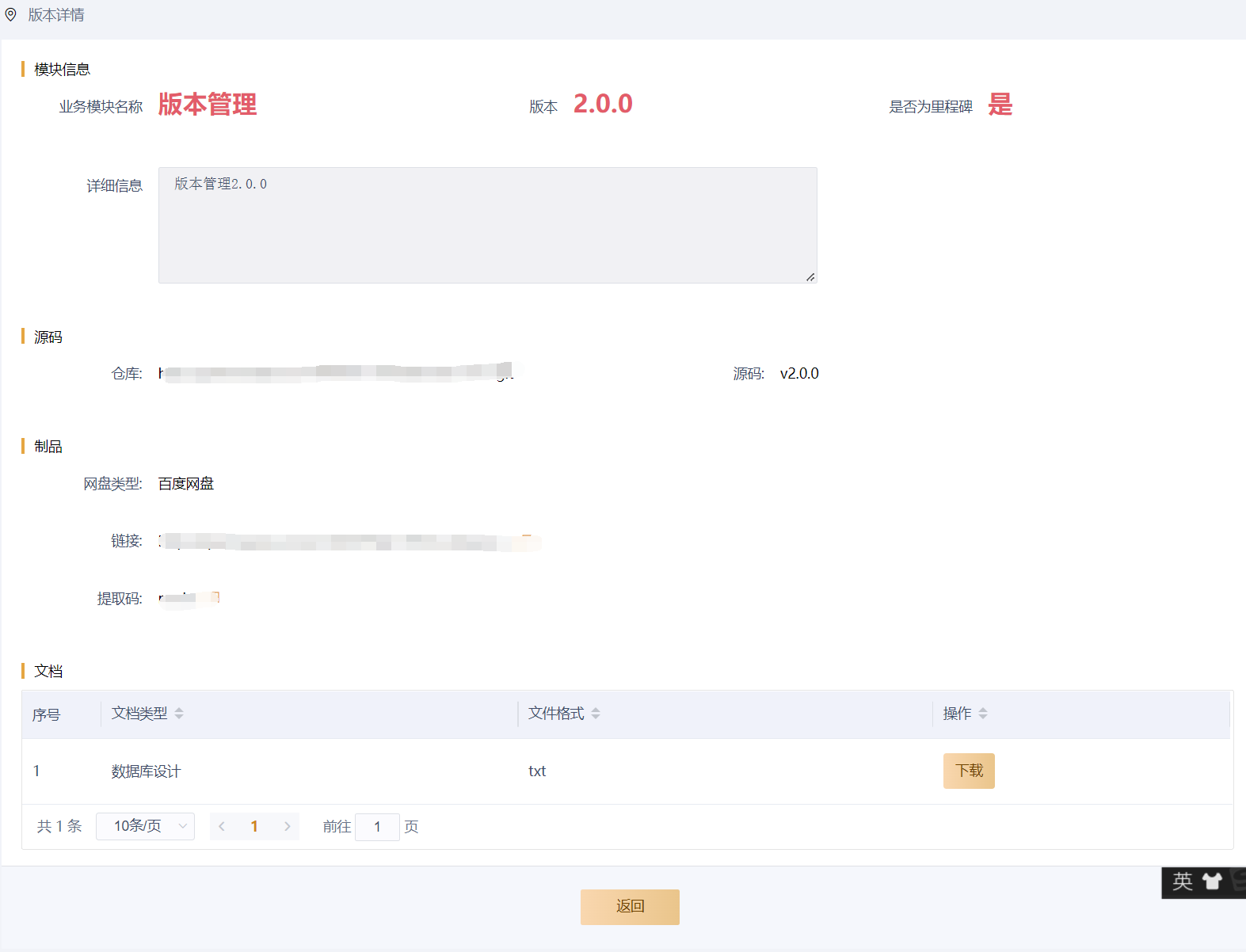Open the 10条/页 page size dropdown
1246x952 pixels.
(x=145, y=826)
